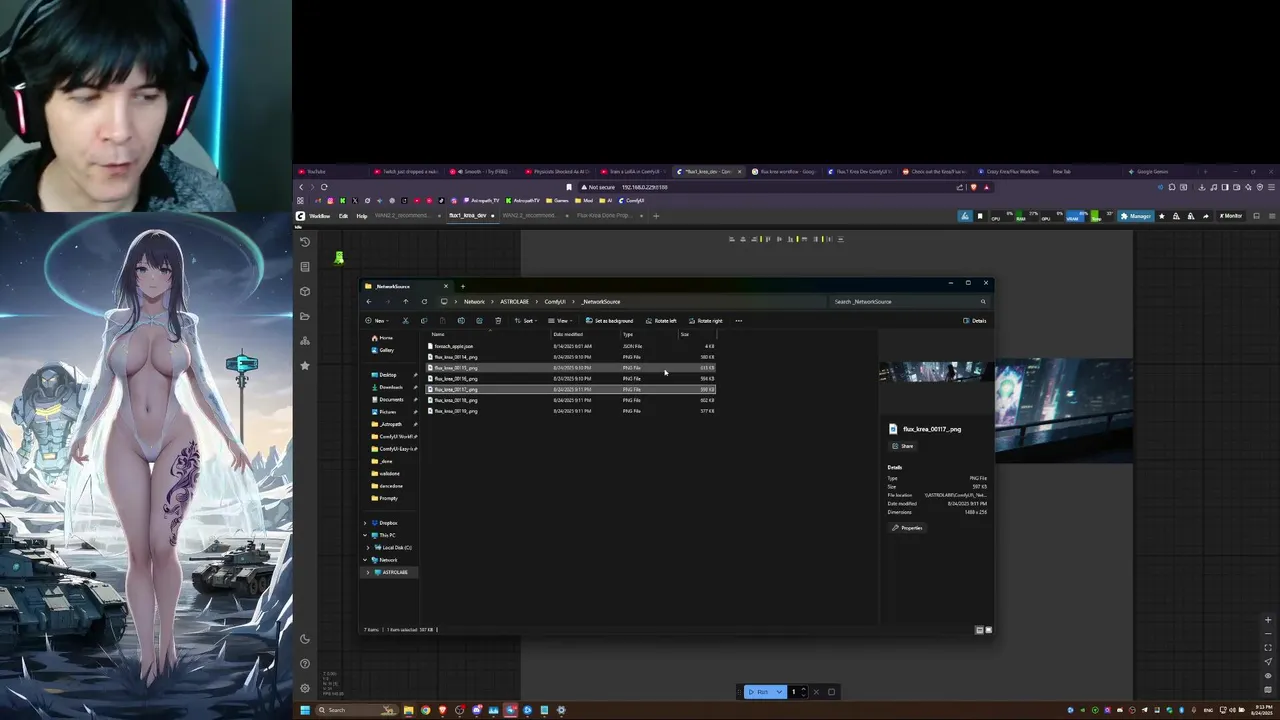Screen dimensions: 1280x720
Task: Open ComfyUI node library sidebar icon
Action: tap(305, 266)
